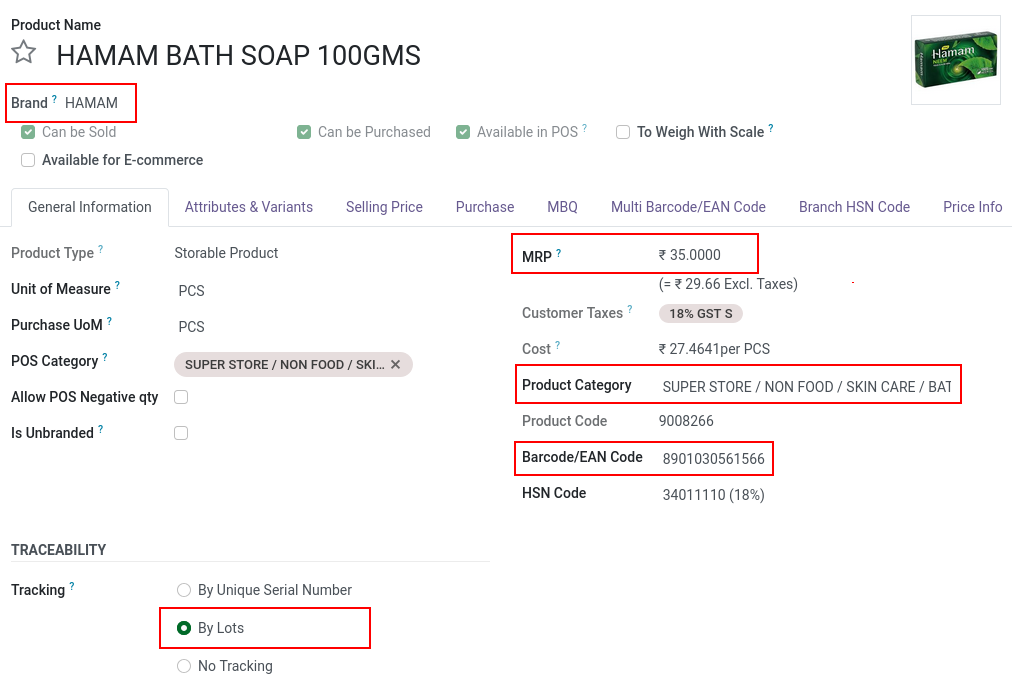
Task: Open help tooltip for Unit of Measure
Action: click(x=117, y=285)
